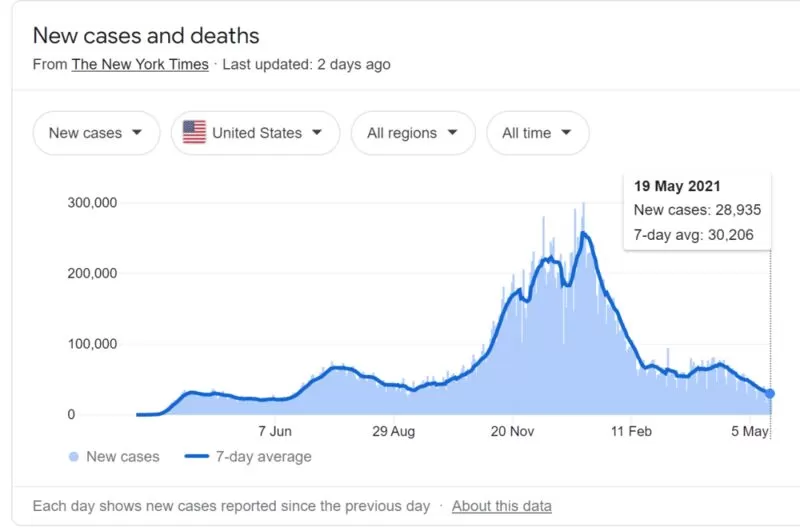800x531 pixels.
Task: Open the All time range dropdown
Action: click(x=538, y=133)
